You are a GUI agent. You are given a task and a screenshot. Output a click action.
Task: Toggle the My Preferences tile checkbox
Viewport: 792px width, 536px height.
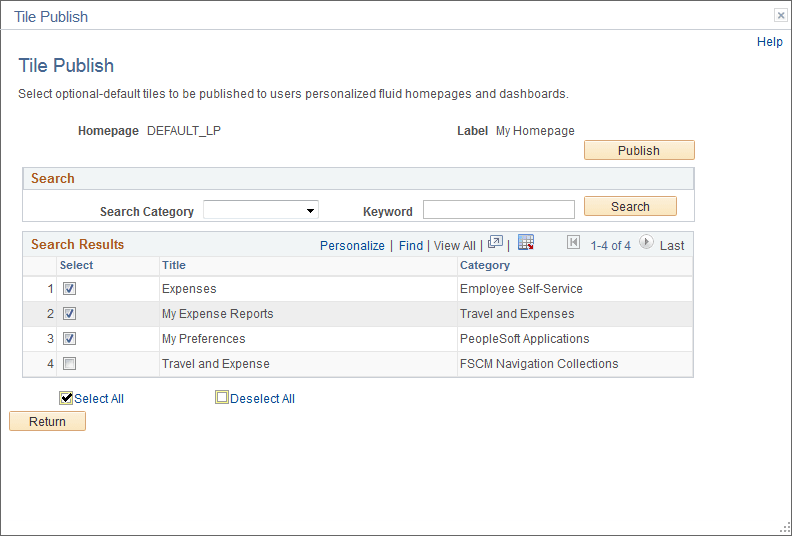[x=69, y=339]
